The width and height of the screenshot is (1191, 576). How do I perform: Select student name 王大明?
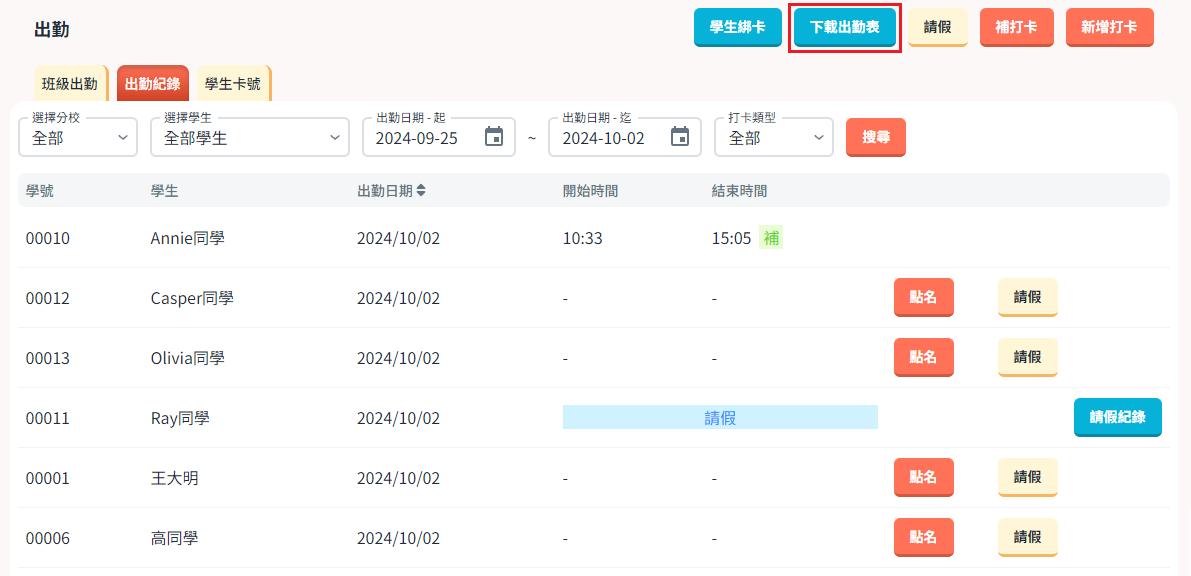coord(173,479)
